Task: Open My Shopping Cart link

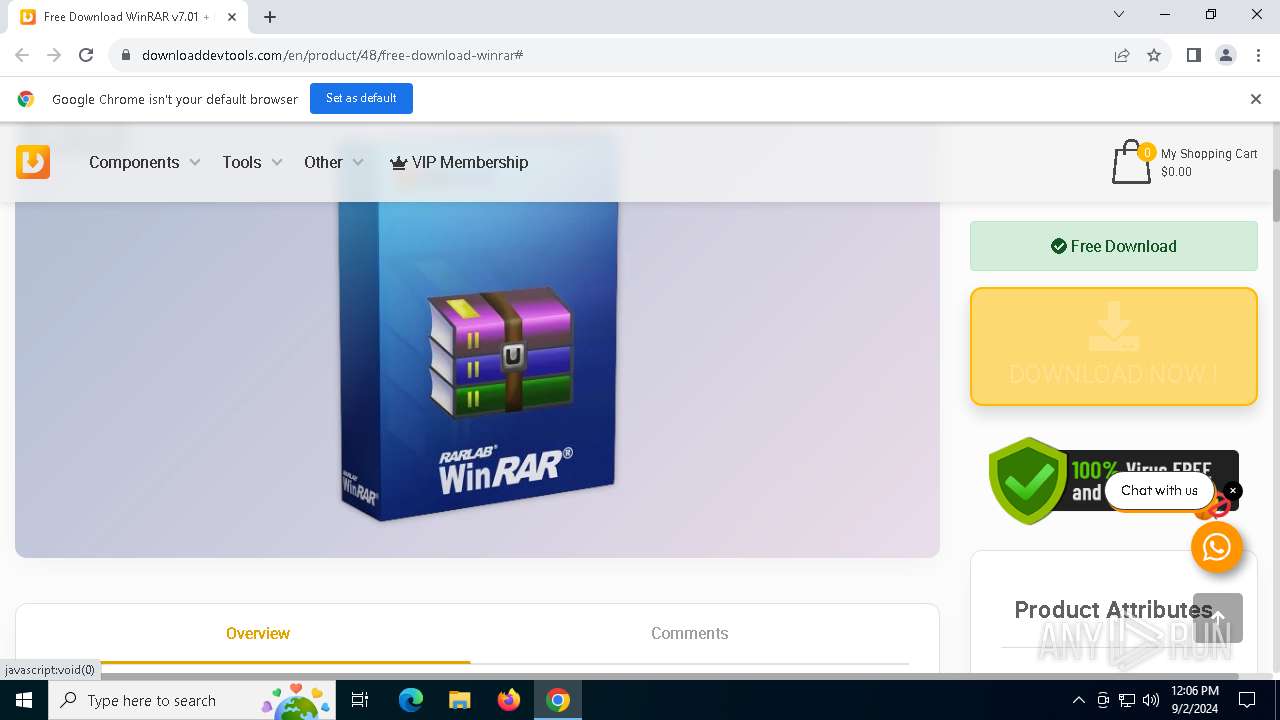Action: point(1209,154)
